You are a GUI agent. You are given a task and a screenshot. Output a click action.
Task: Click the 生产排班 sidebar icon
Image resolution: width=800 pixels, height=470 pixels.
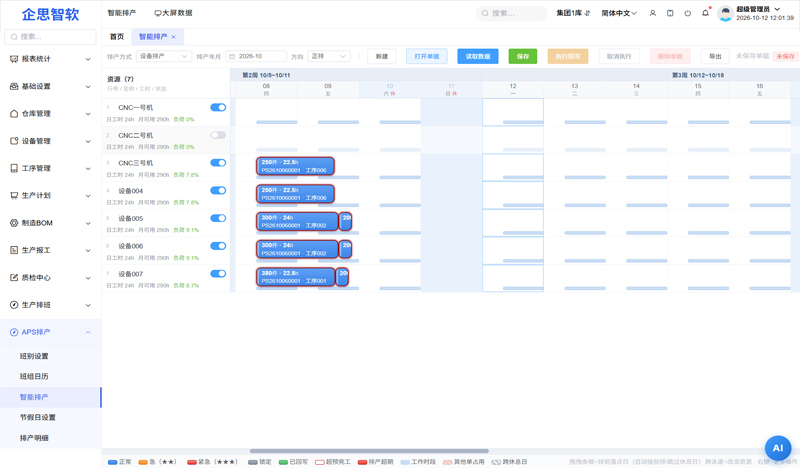pos(14,305)
